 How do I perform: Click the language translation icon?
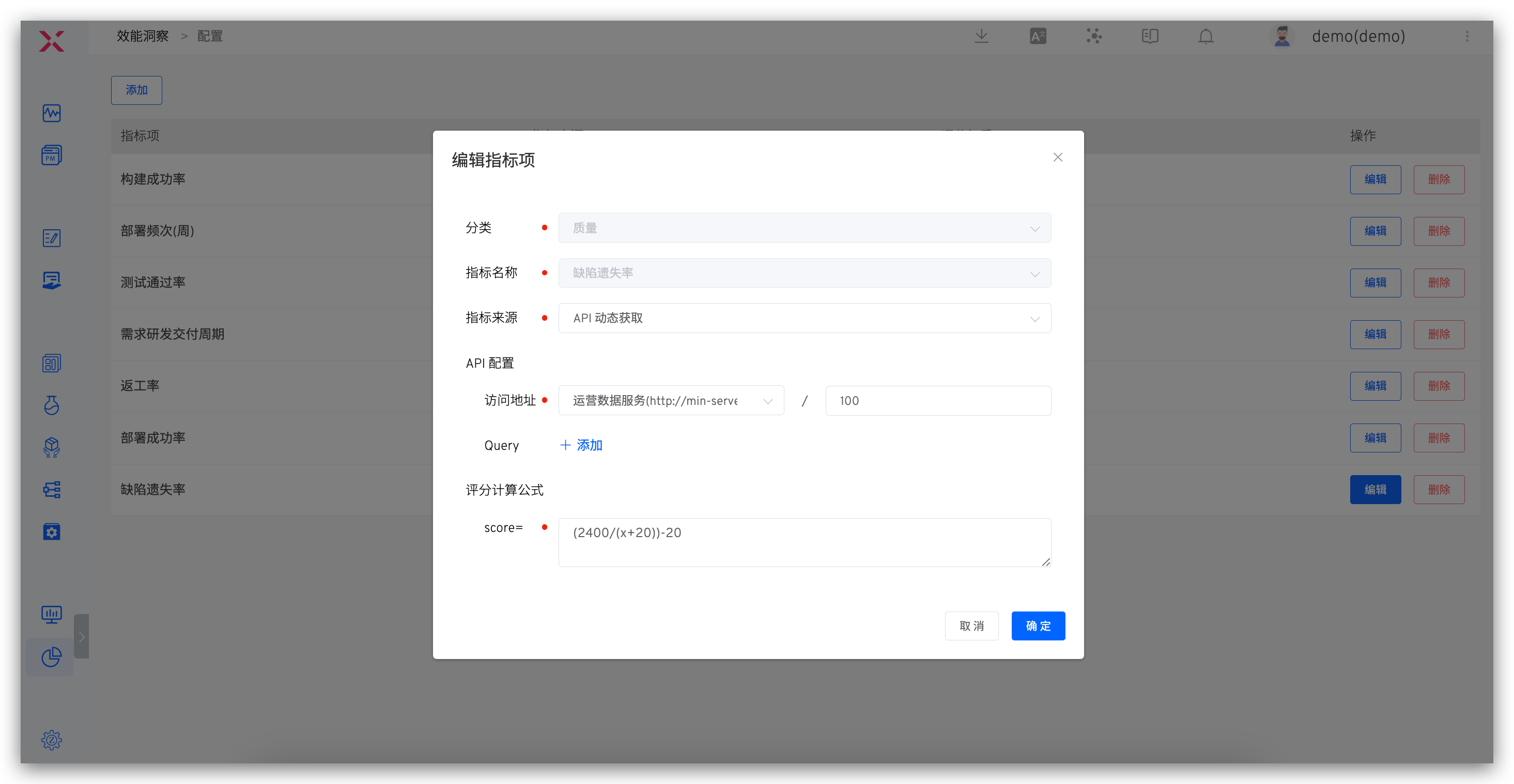(1038, 36)
